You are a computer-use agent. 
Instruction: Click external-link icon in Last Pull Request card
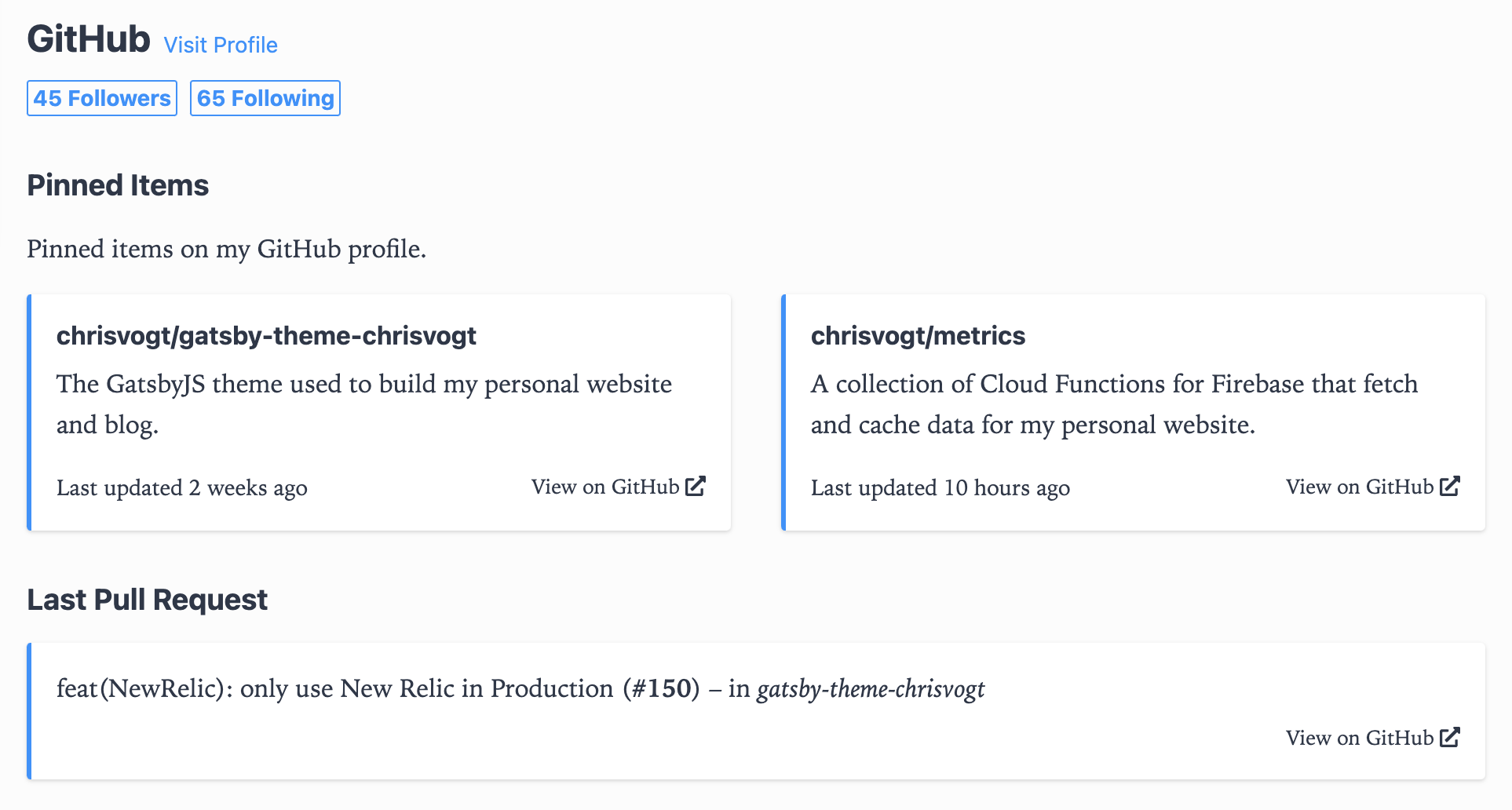tap(1450, 737)
